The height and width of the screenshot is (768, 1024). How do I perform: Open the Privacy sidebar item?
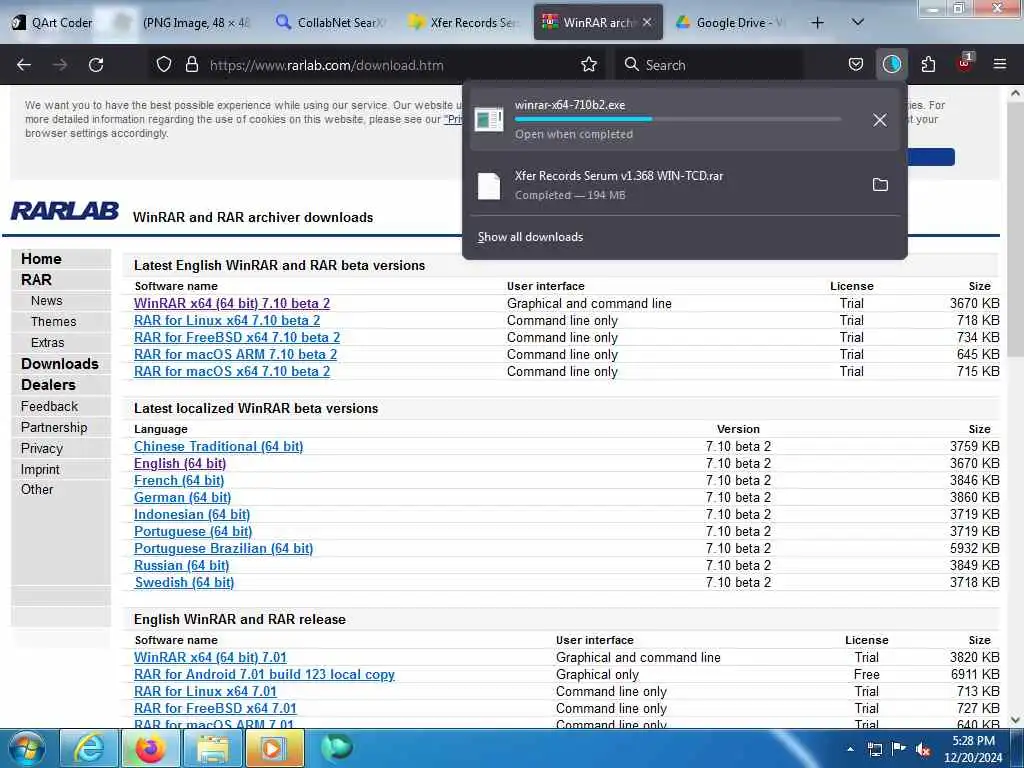coord(42,448)
